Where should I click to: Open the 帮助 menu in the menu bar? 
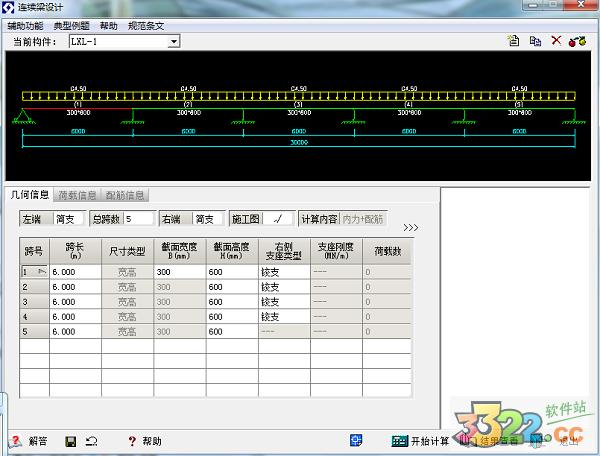109,26
